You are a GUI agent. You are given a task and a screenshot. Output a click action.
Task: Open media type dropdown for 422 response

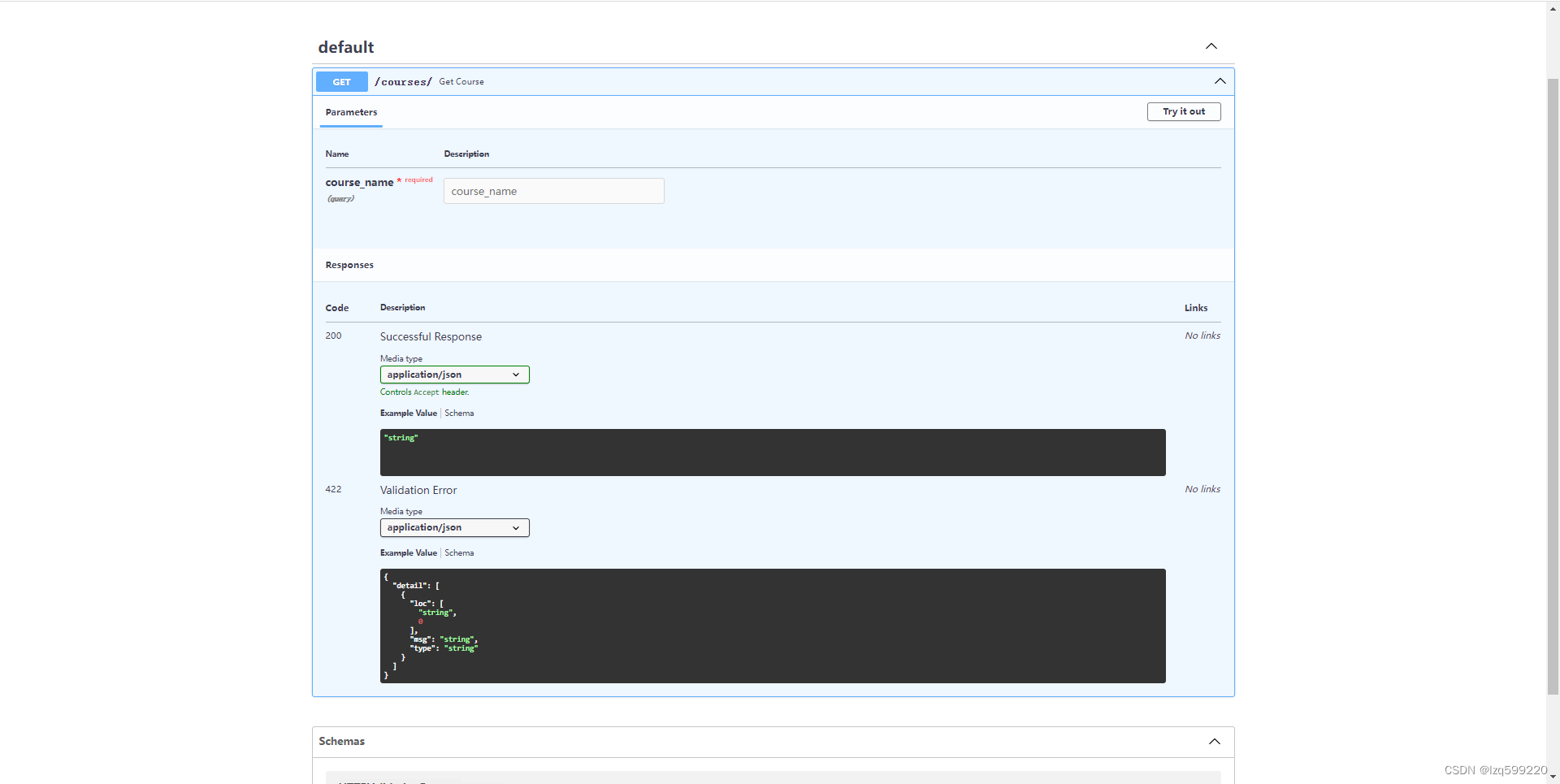(x=454, y=528)
